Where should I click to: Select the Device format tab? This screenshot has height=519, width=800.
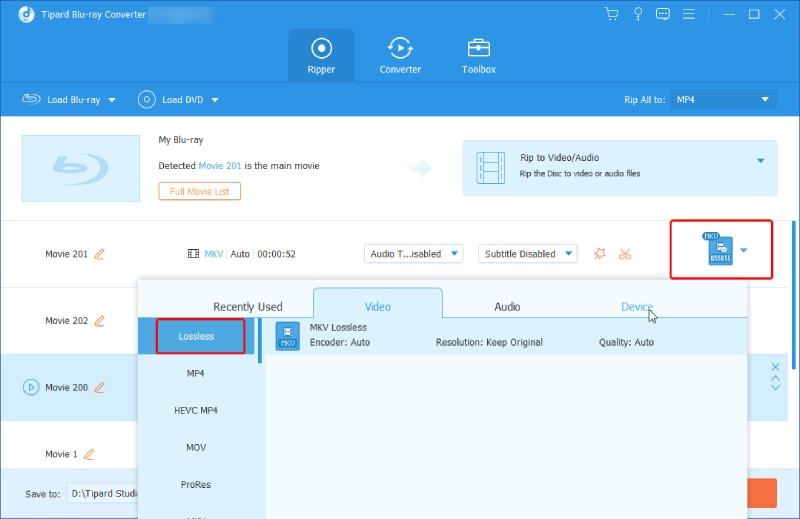pyautogui.click(x=637, y=307)
